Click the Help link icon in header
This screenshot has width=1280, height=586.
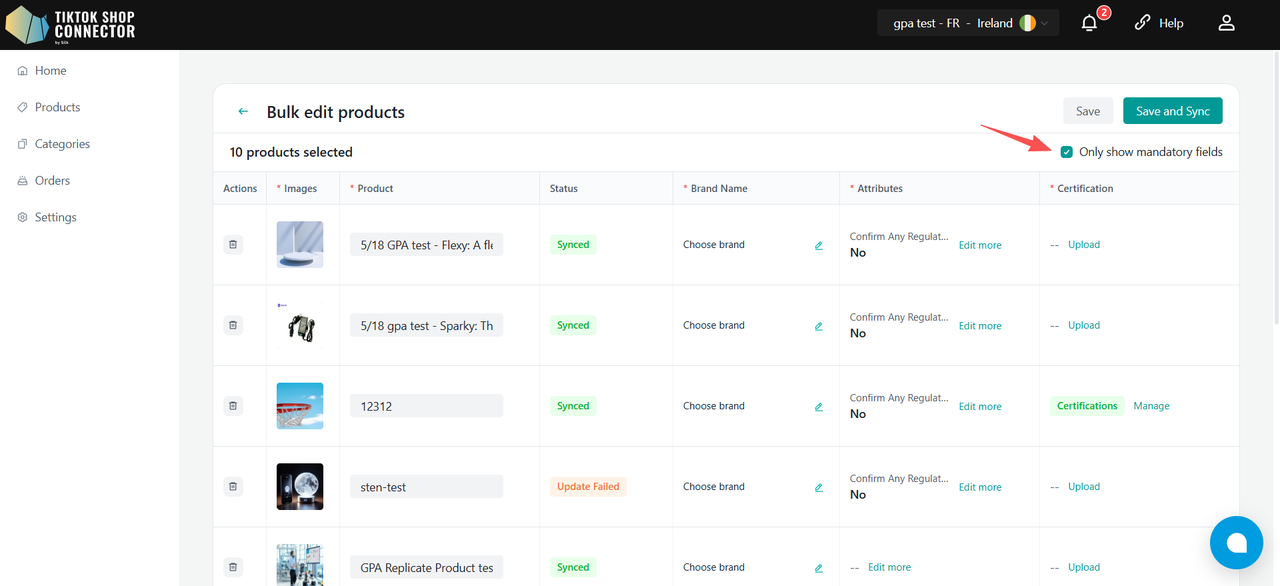pos(1143,23)
